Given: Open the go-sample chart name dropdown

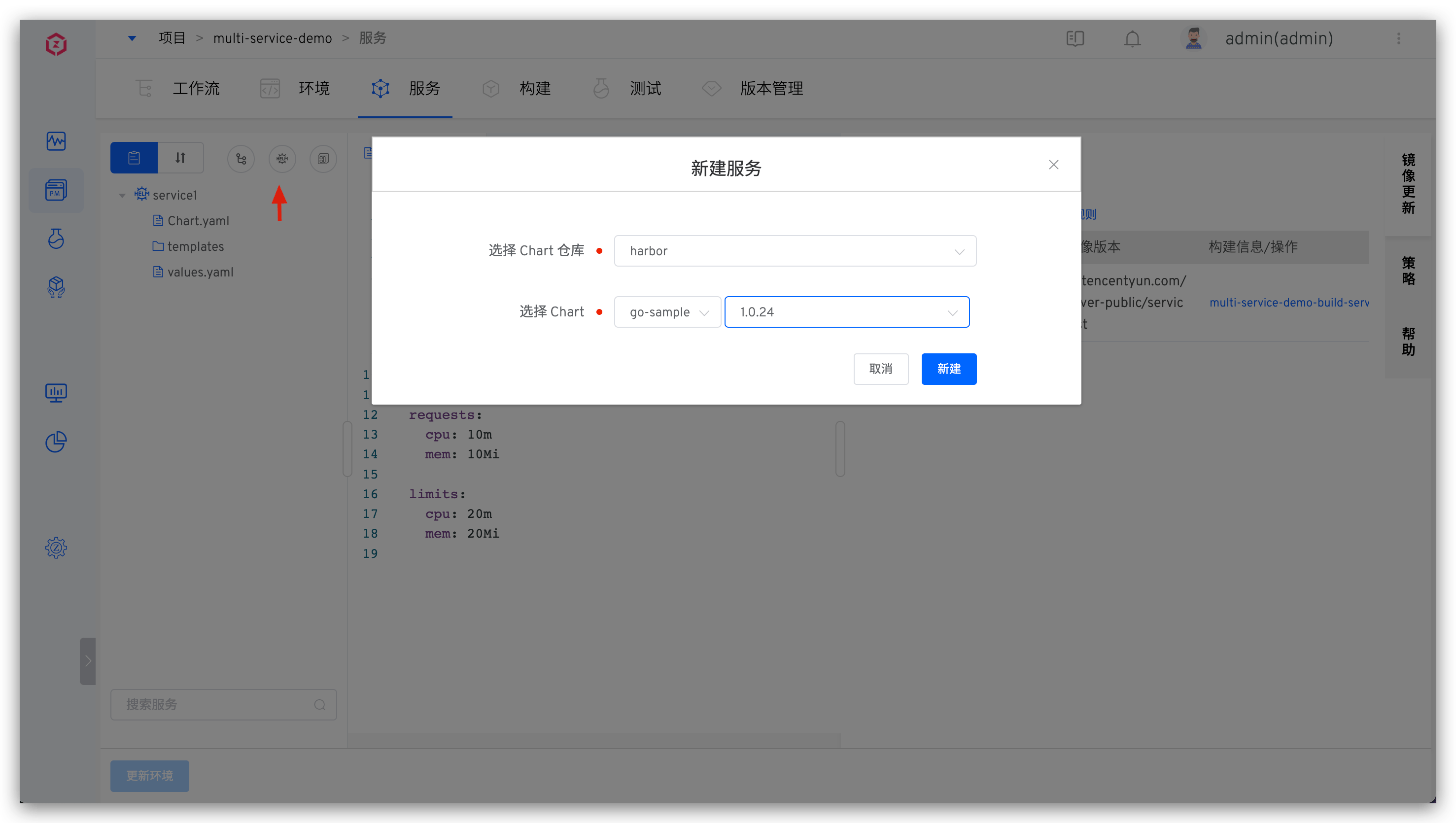Looking at the screenshot, I should (x=667, y=312).
